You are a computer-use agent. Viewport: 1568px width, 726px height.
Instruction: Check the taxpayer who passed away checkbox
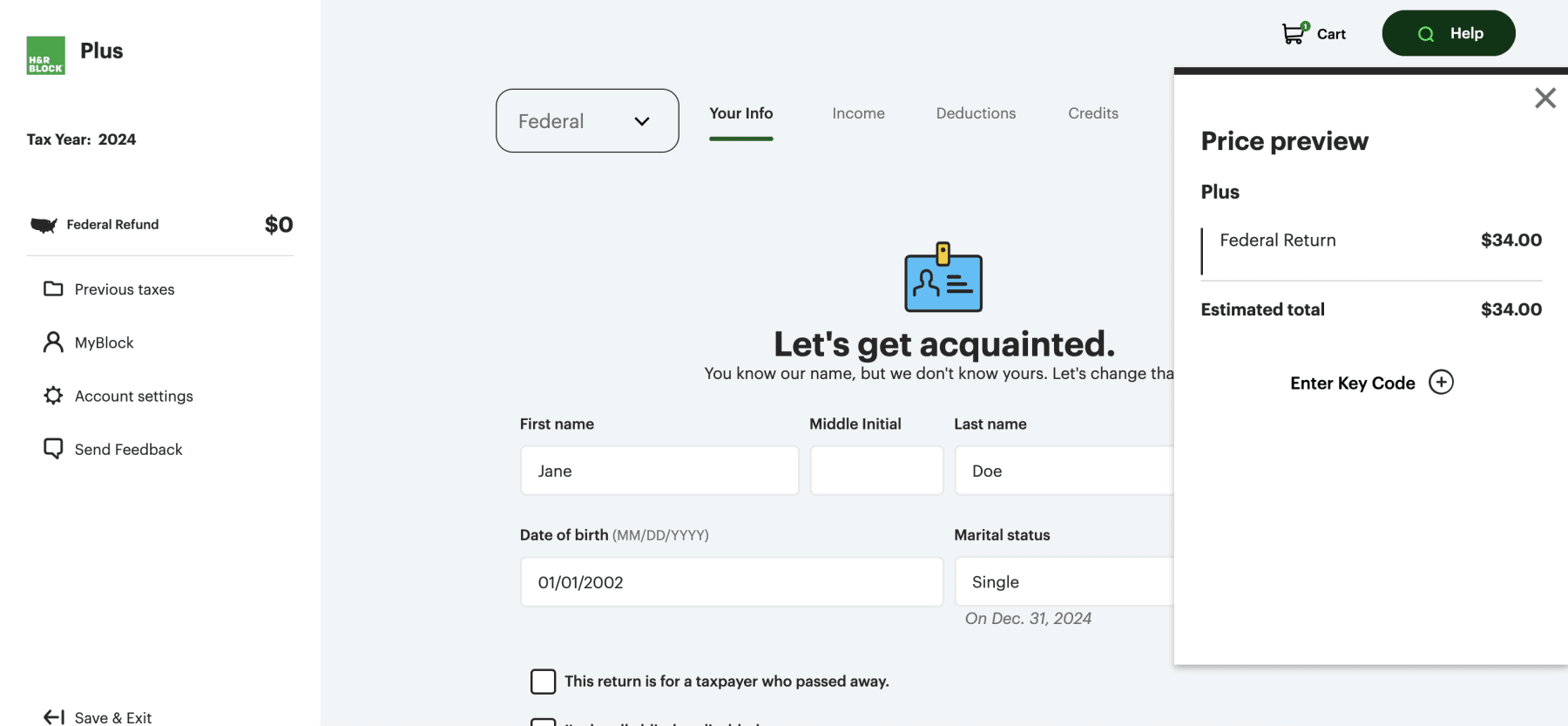click(x=543, y=682)
